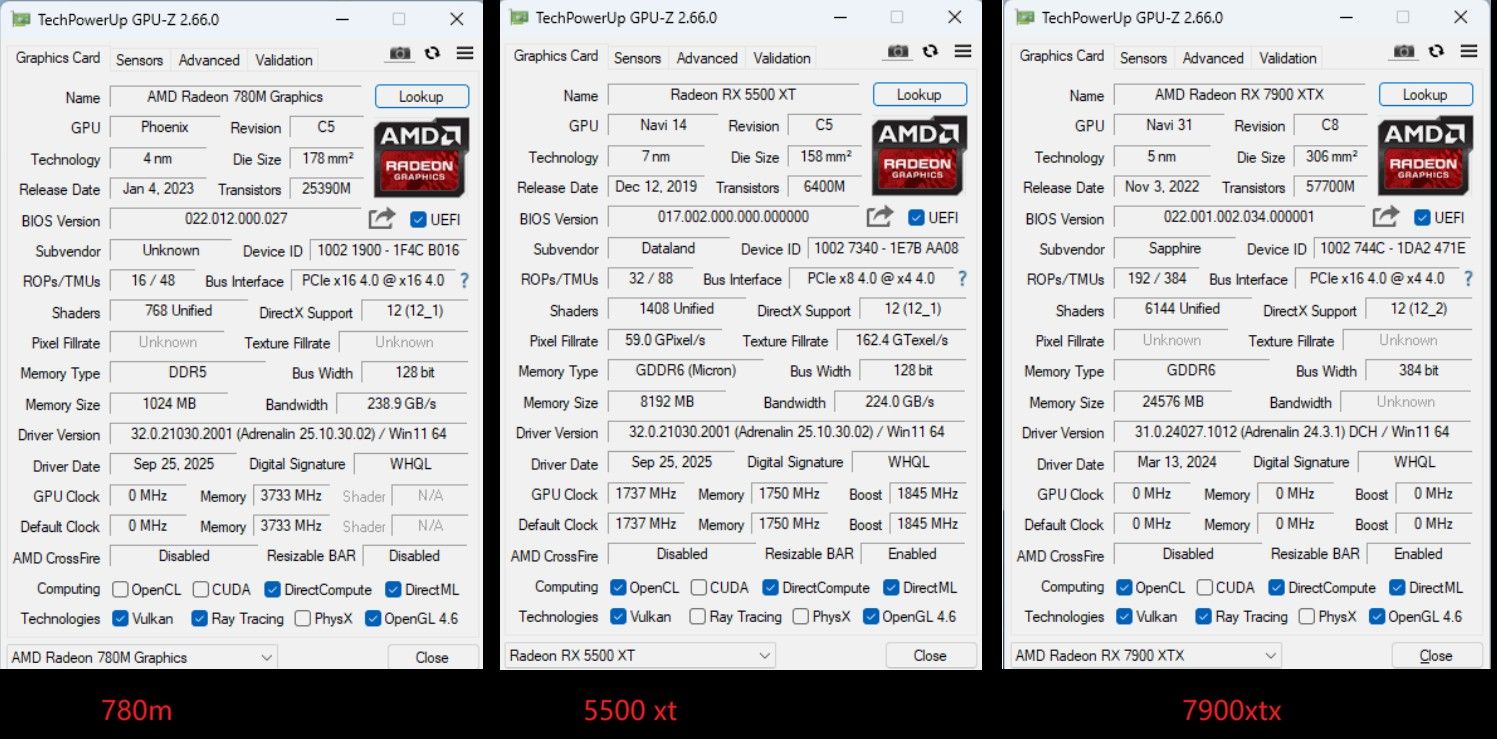Open the hamburger menu in the 780M window
Viewport: 1497px width, 739px height.
coord(465,54)
